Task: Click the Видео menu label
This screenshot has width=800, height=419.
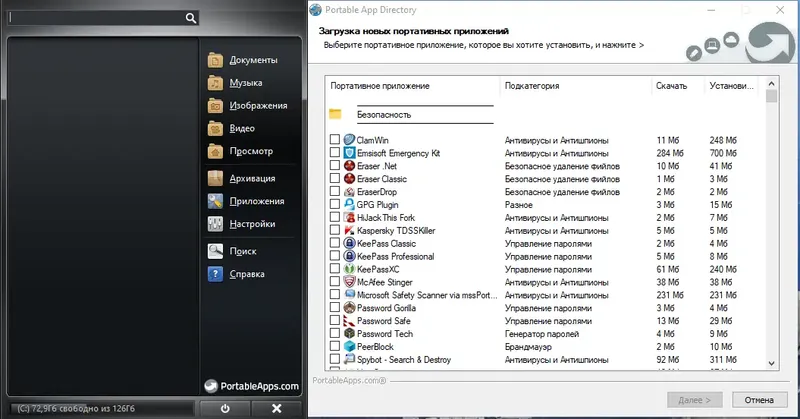Action: pos(242,129)
